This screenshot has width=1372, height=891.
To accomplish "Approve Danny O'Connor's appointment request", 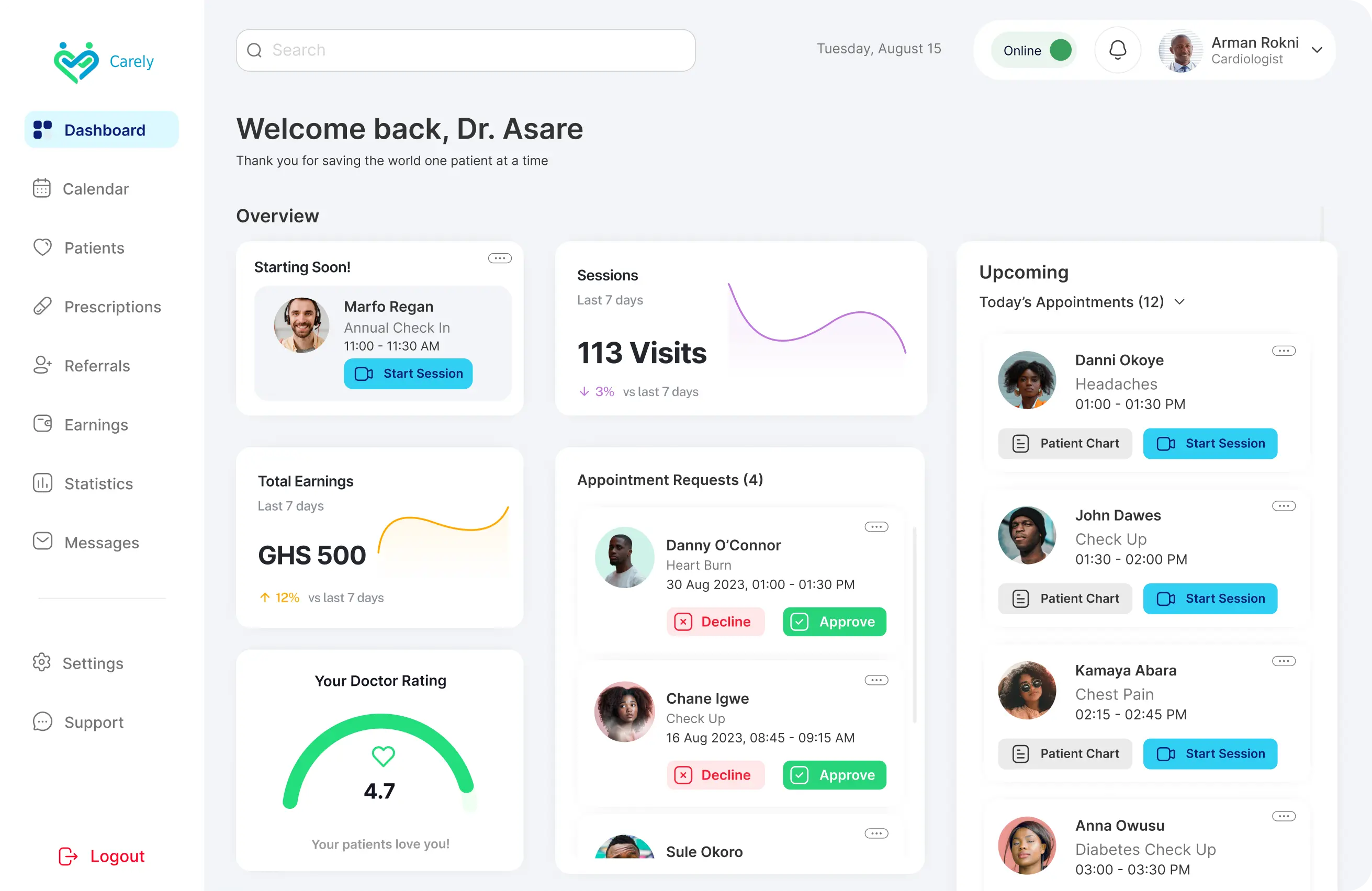I will [834, 622].
